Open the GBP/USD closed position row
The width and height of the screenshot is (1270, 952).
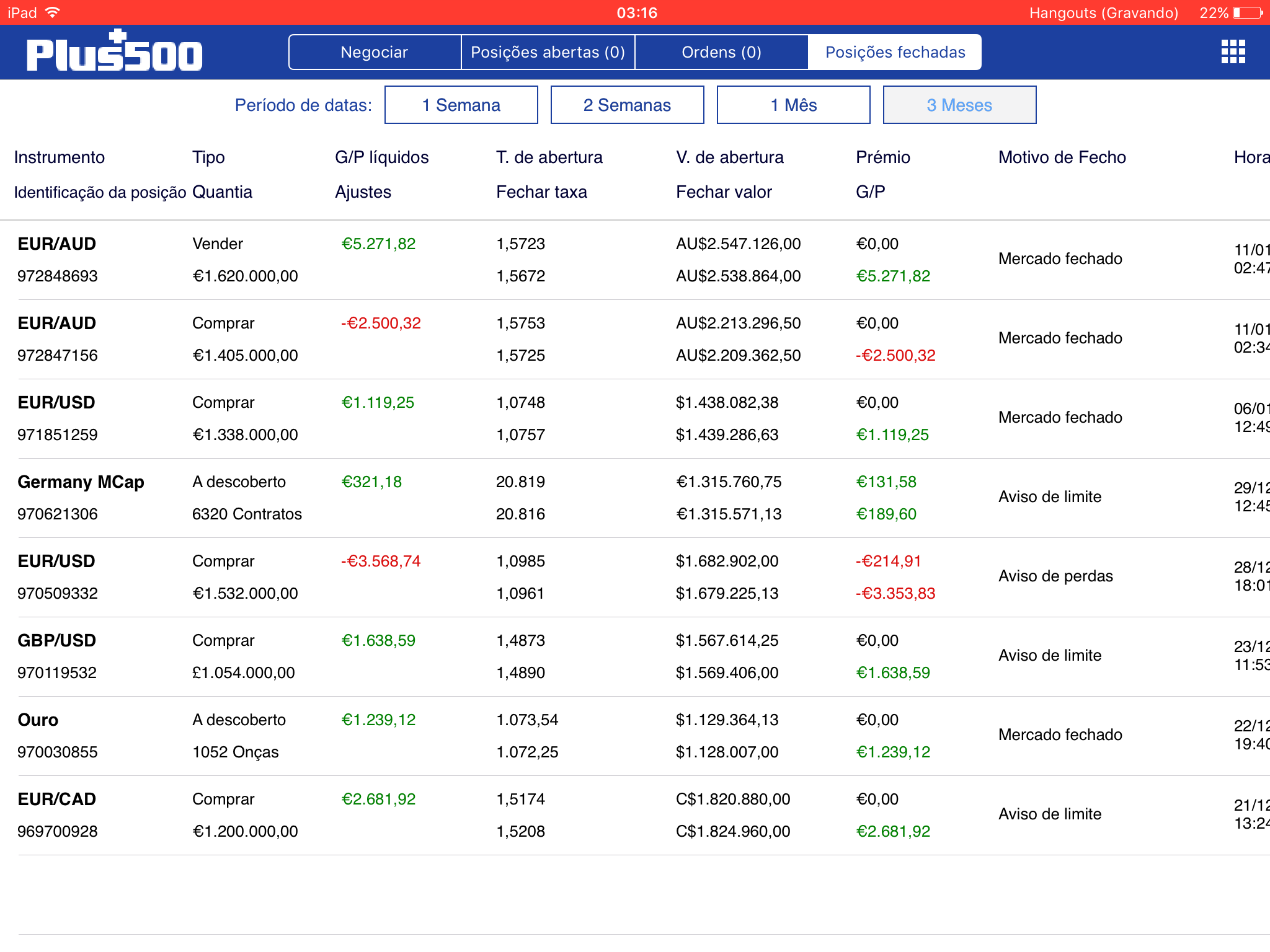(57, 641)
